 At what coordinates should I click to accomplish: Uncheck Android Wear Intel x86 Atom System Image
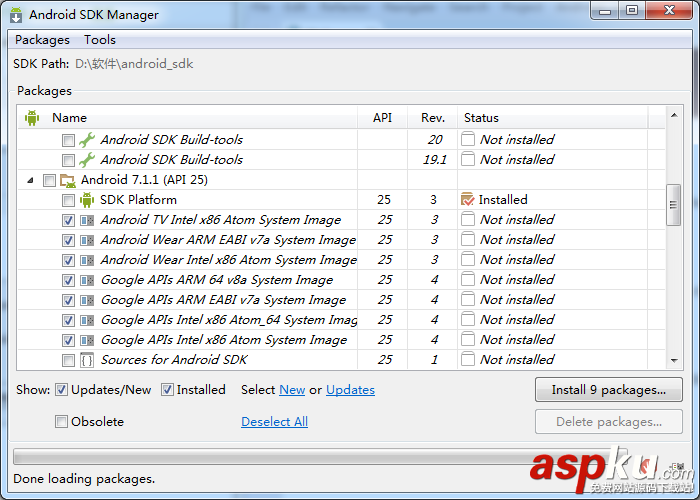tap(68, 260)
